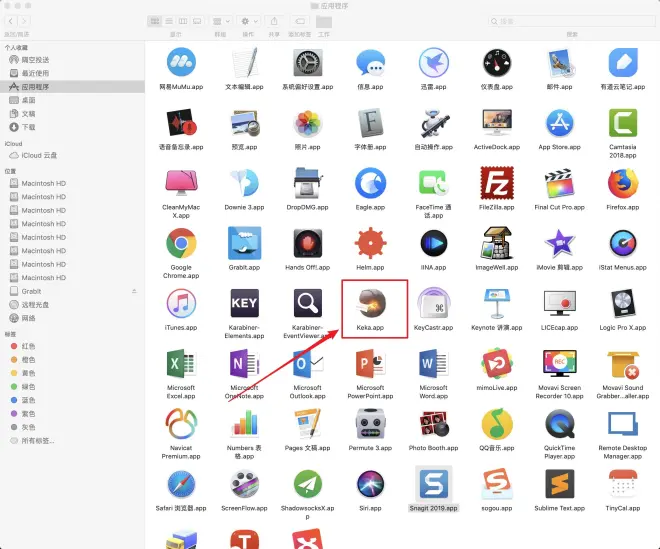This screenshot has width=660, height=549.
Task: Click Movavi Screen Recorder 10.app icon
Action: tap(559, 363)
